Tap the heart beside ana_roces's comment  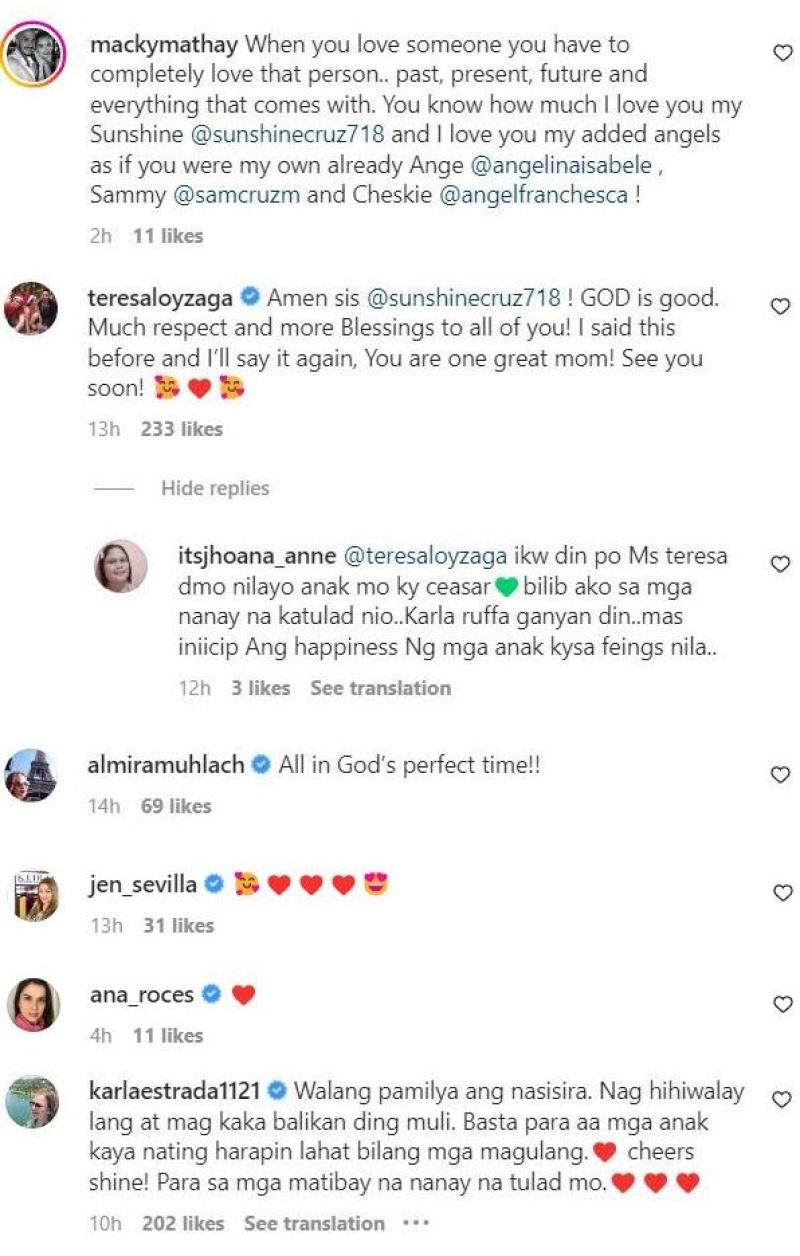[x=783, y=1003]
